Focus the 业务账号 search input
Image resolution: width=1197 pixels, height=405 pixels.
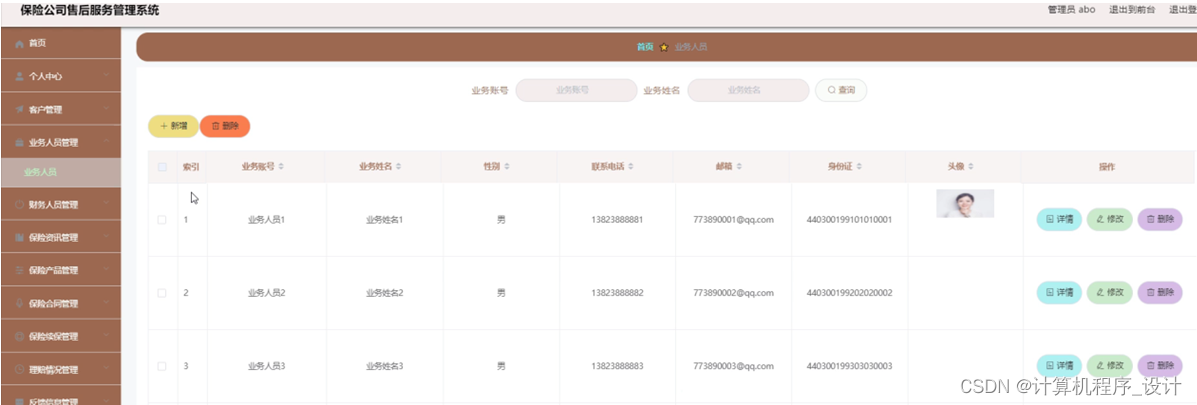[x=576, y=90]
